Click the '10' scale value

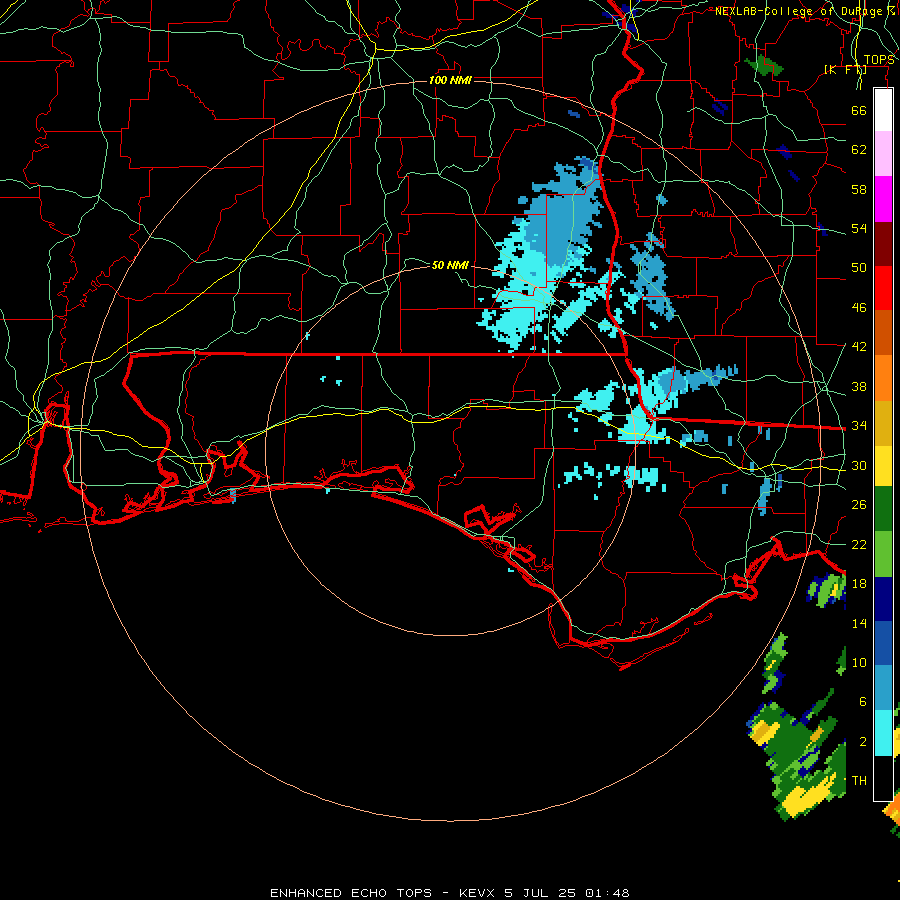click(859, 662)
